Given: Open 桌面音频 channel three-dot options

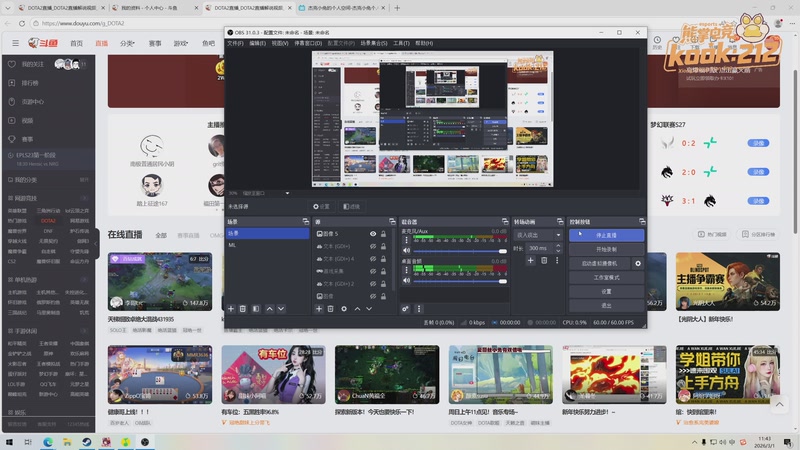Looking at the screenshot, I should tap(406, 270).
